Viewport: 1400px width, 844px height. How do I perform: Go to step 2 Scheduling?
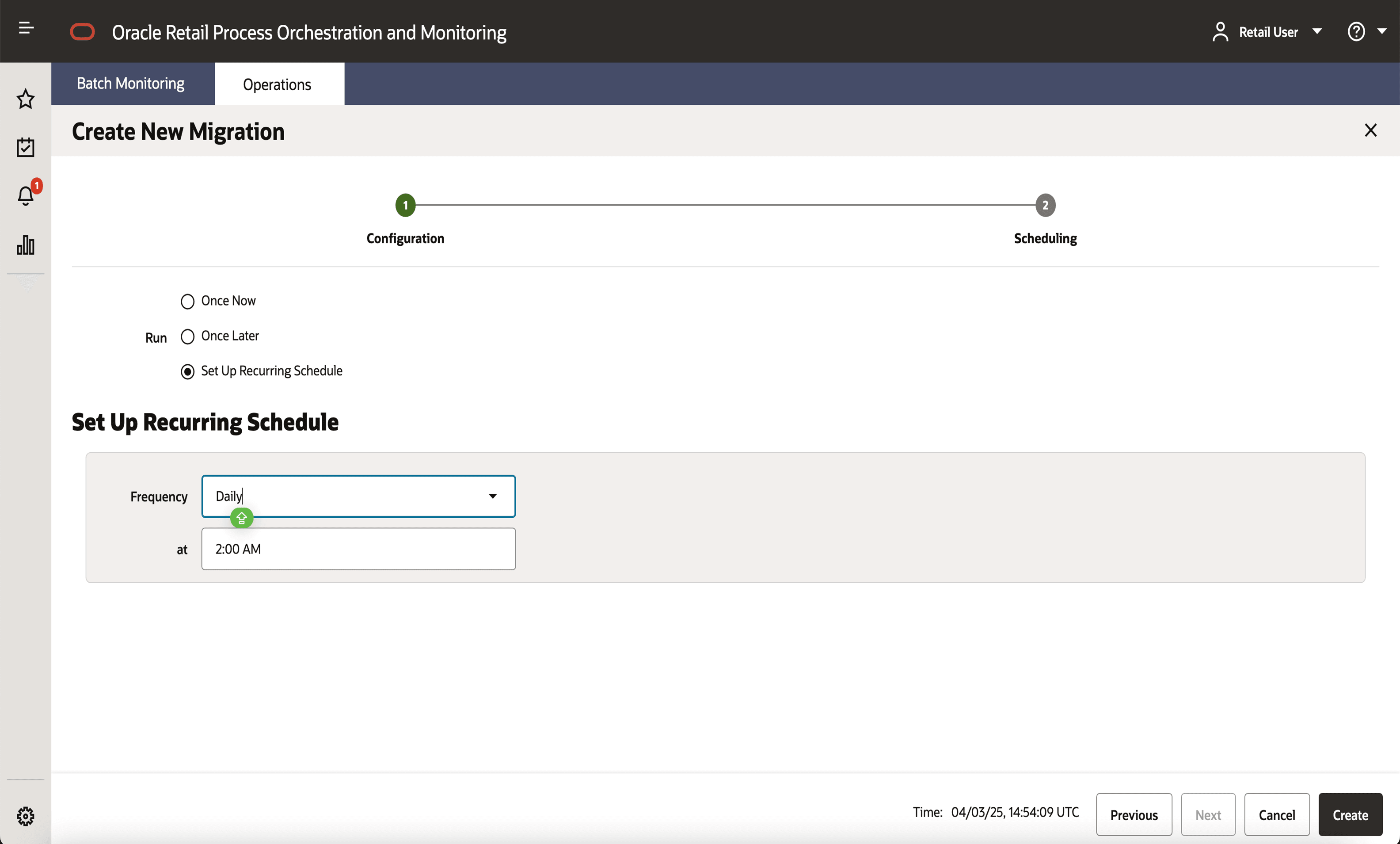point(1046,205)
